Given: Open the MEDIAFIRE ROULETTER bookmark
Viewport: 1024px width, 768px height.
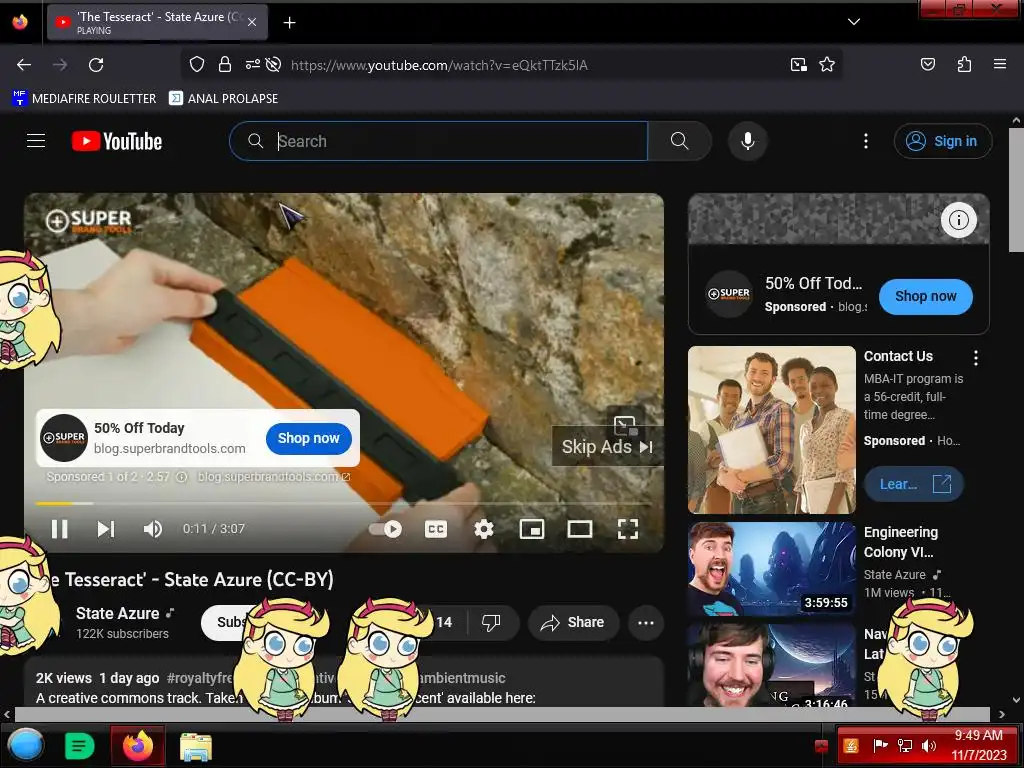Looking at the screenshot, I should (x=84, y=98).
